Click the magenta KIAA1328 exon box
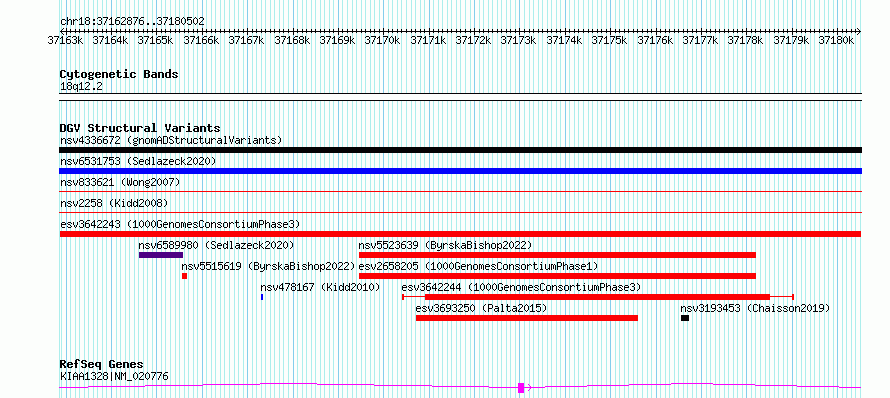The width and height of the screenshot is (890, 398). tap(521, 388)
